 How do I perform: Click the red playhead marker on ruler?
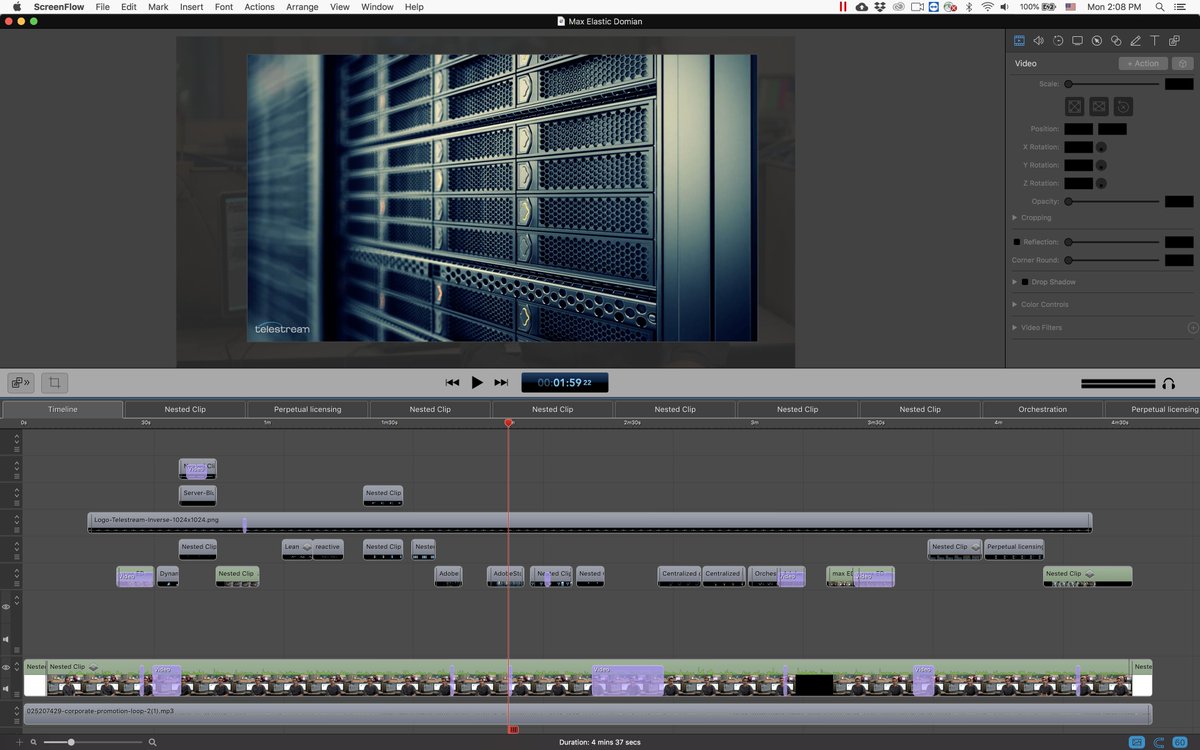click(509, 423)
